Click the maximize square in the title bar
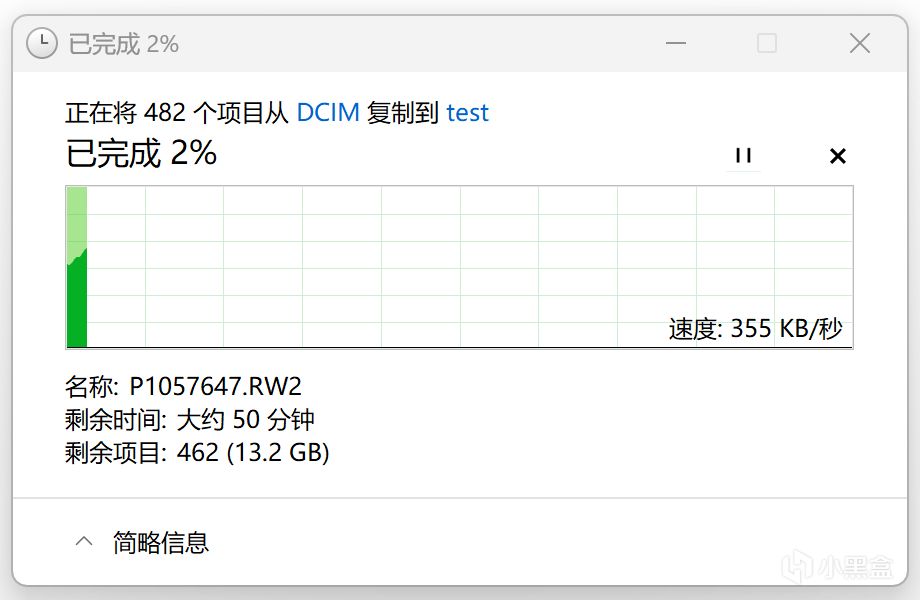 tap(767, 43)
